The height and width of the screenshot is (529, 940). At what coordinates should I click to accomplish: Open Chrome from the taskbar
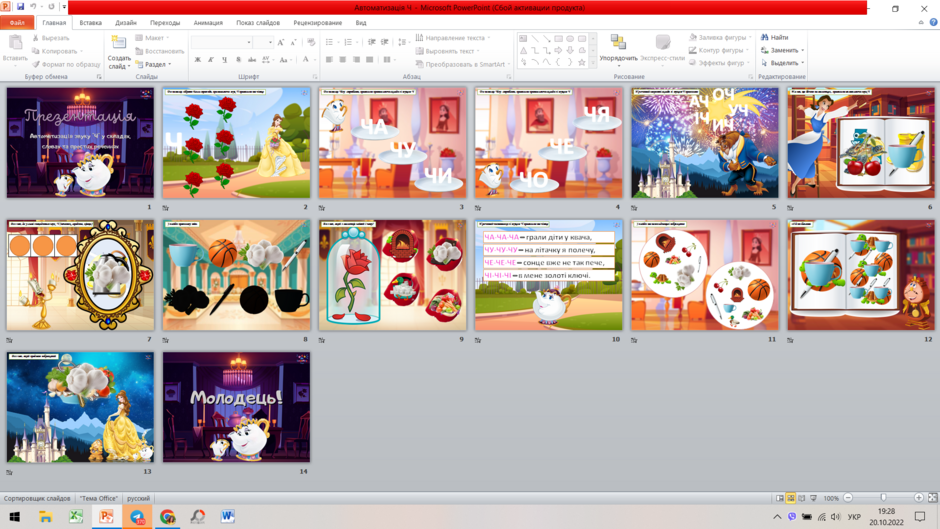[x=167, y=516]
